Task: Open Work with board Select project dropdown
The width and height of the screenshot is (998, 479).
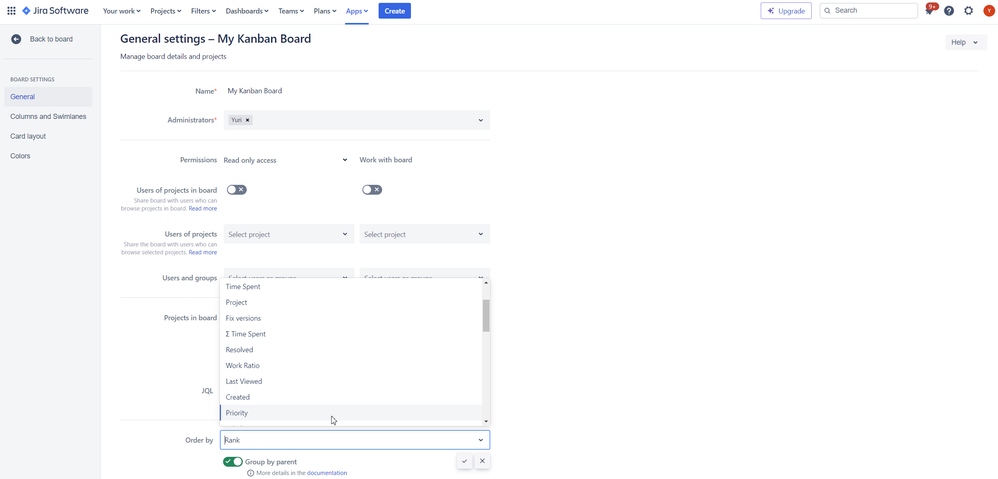Action: (425, 234)
